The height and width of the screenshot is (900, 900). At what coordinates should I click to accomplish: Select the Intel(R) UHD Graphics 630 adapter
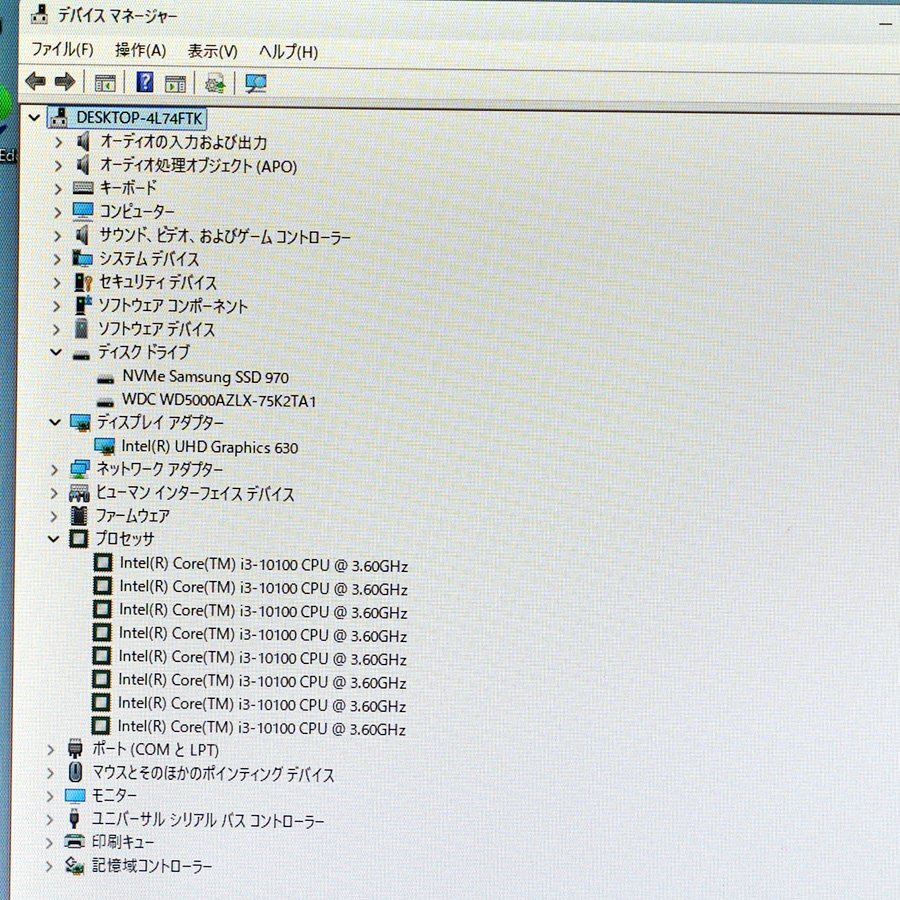pyautogui.click(x=210, y=447)
